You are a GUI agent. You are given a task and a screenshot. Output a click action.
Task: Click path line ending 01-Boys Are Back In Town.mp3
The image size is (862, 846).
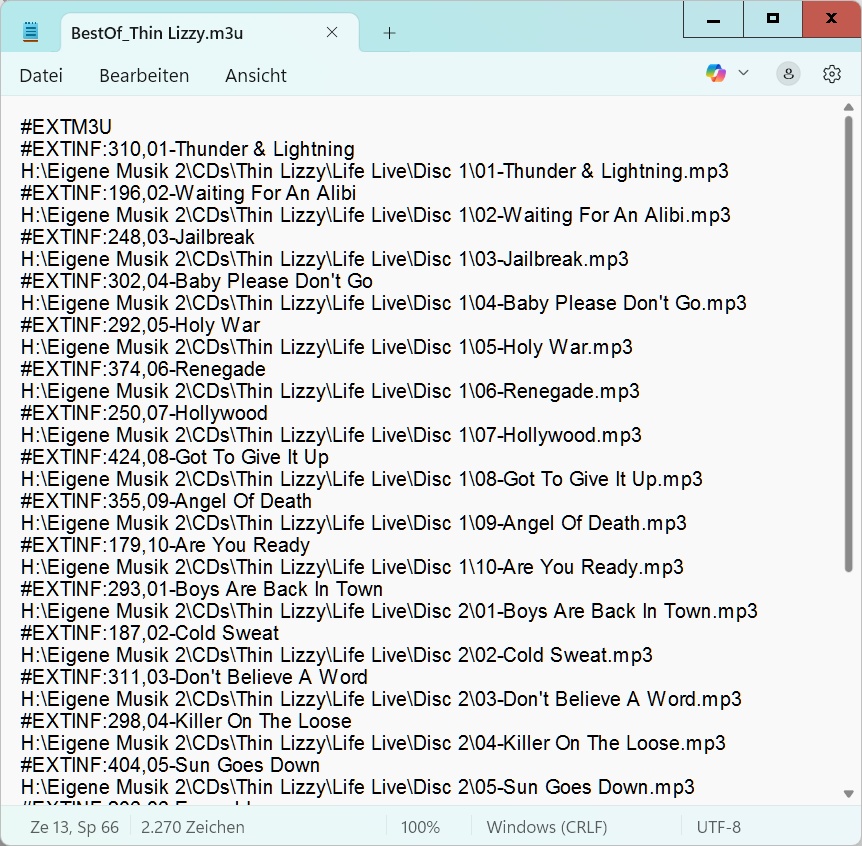[389, 611]
